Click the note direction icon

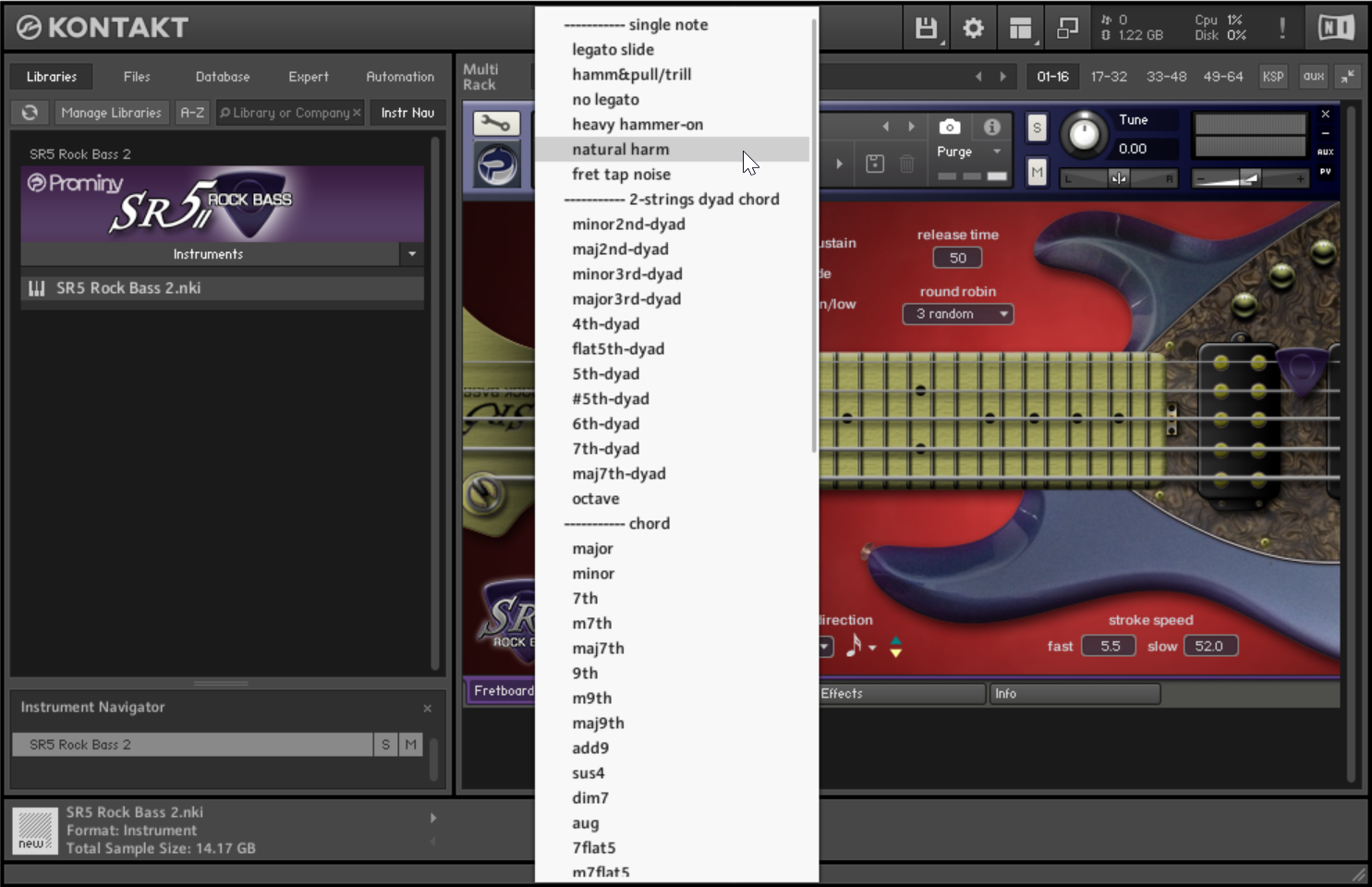pyautogui.click(x=854, y=645)
